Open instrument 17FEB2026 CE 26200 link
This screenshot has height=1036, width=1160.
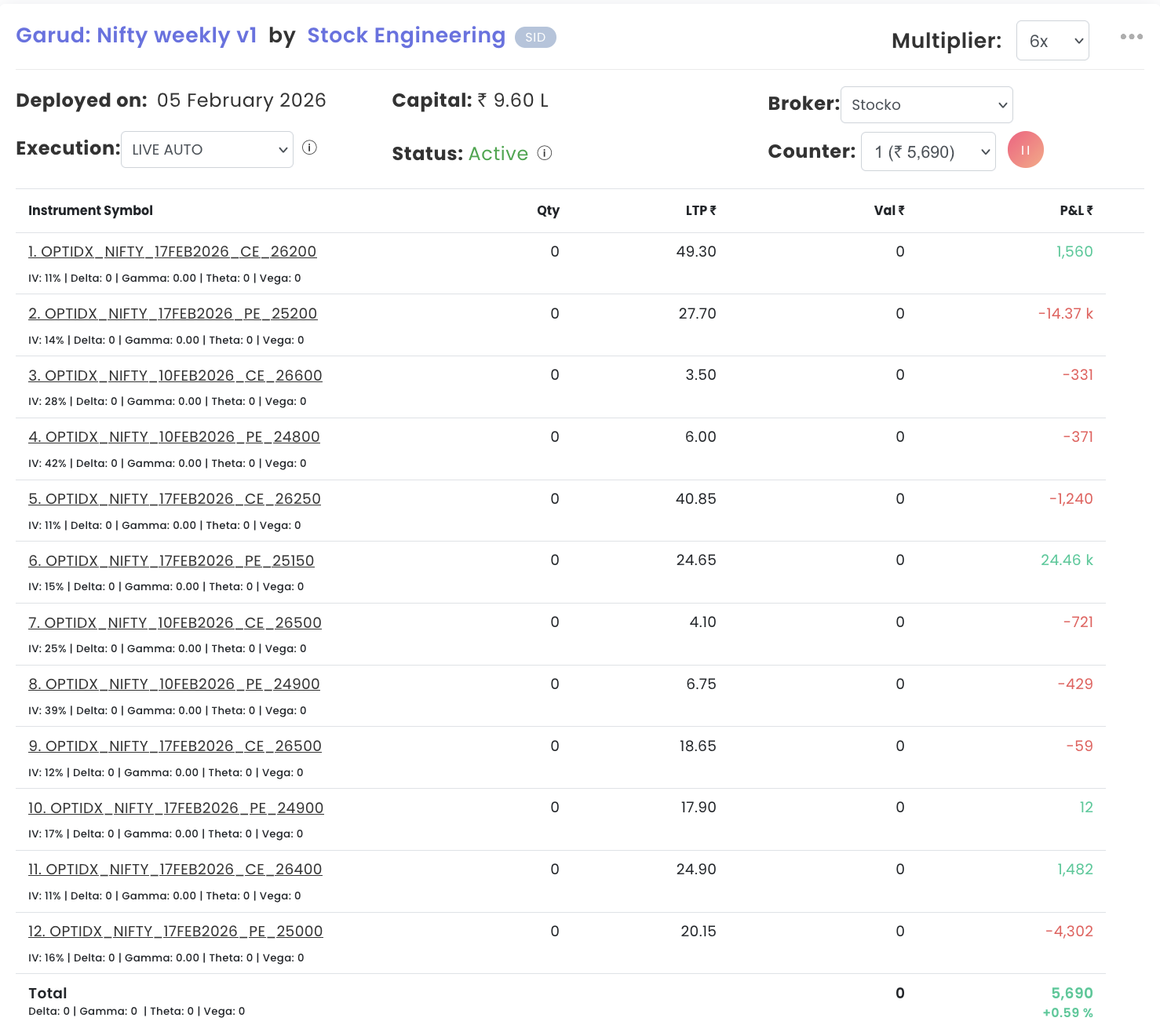click(173, 252)
